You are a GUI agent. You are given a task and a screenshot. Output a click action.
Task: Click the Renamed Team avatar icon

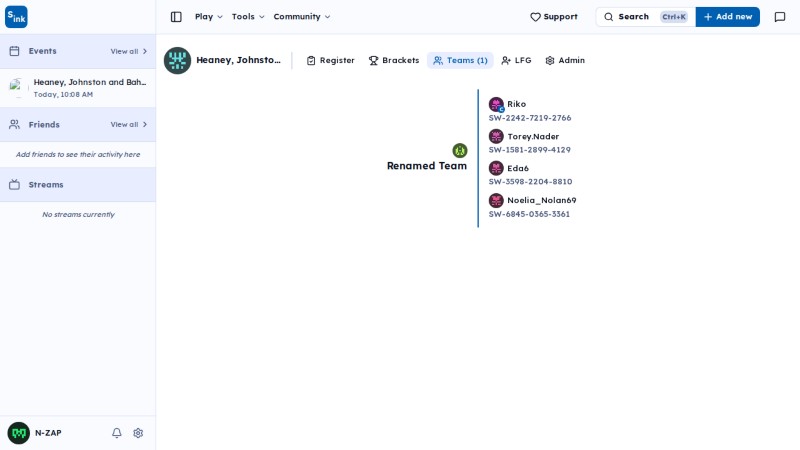460,151
